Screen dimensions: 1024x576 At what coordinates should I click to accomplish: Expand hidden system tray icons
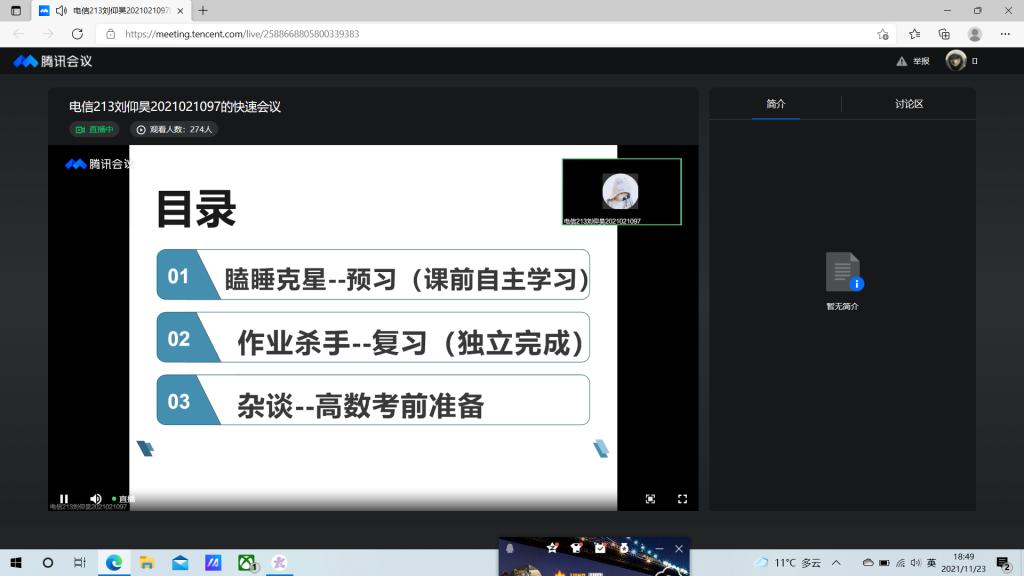tap(836, 563)
